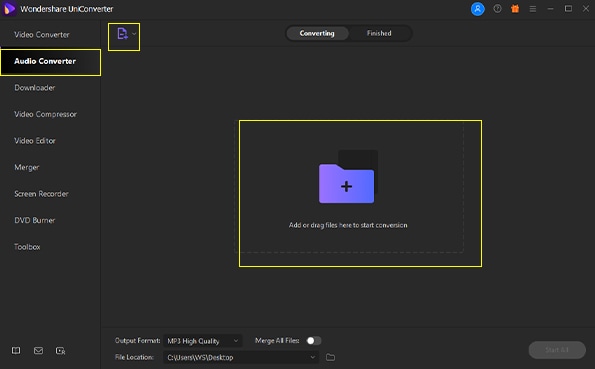Click the bottom-left media share icon

click(60, 351)
